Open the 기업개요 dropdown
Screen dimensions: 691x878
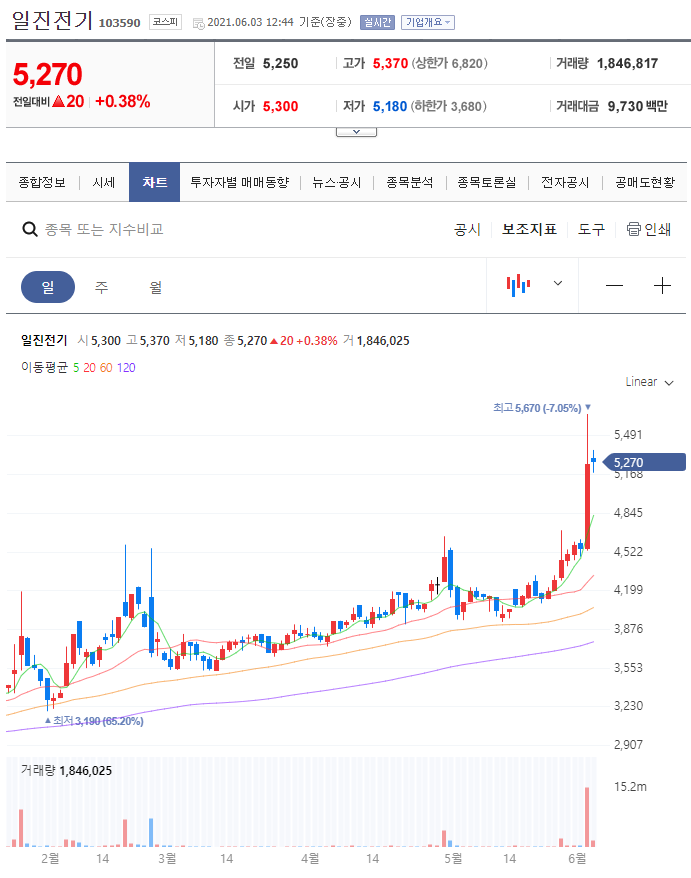428,22
